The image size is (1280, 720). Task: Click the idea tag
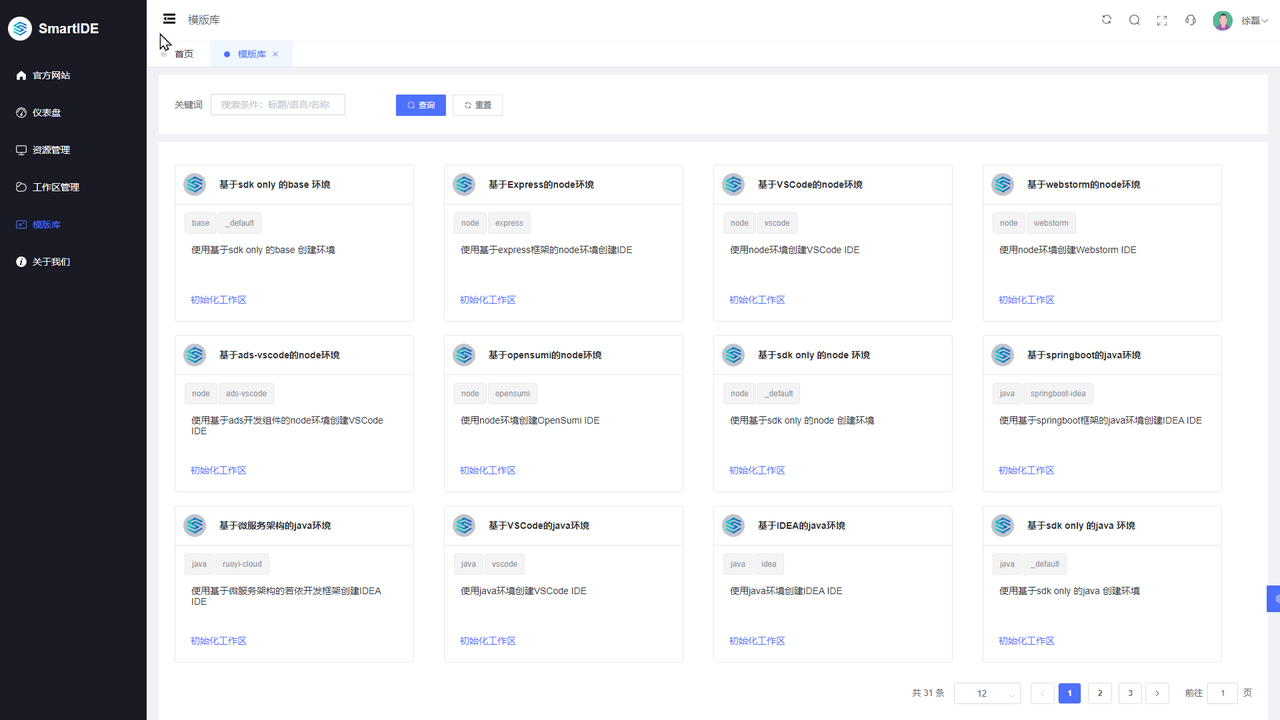tap(768, 564)
